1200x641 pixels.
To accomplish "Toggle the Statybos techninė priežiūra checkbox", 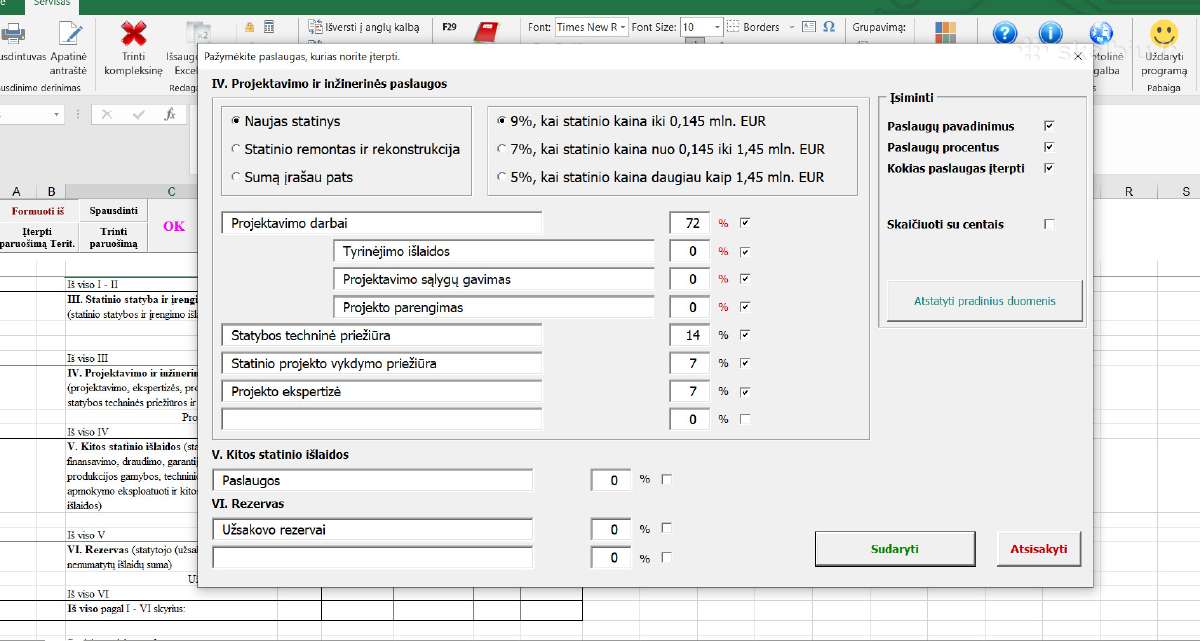I will pos(744,335).
